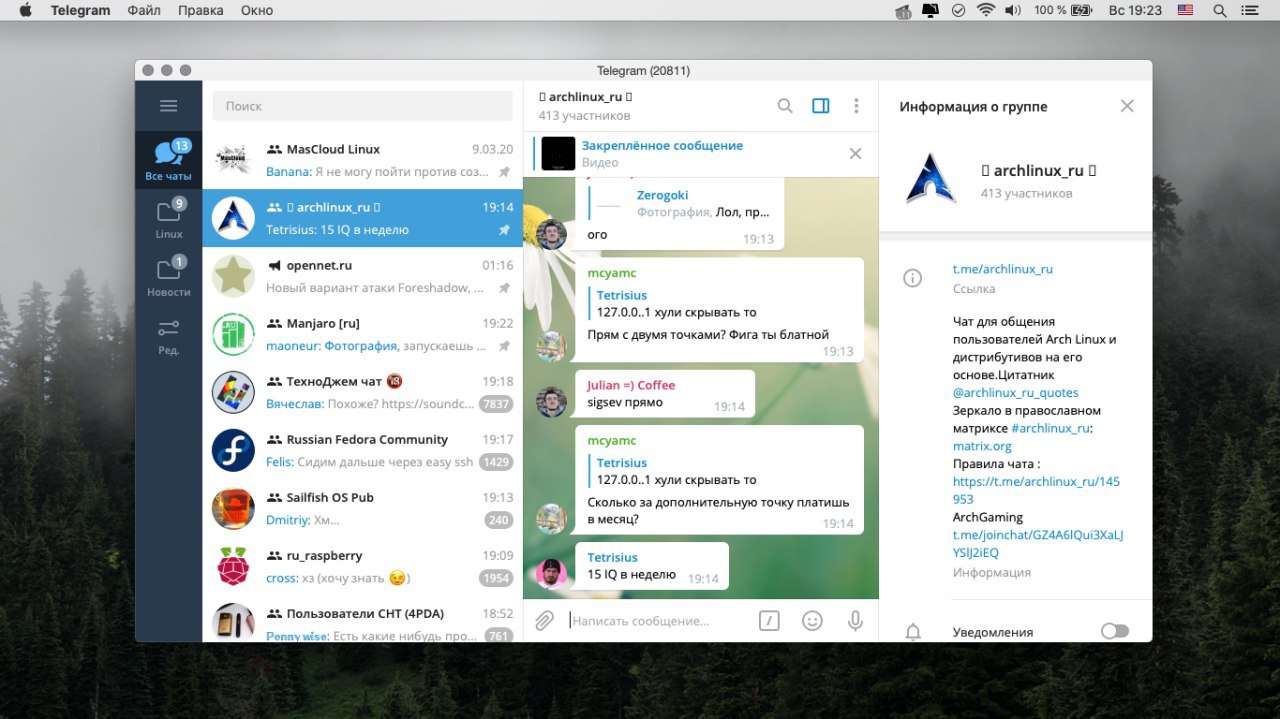The width and height of the screenshot is (1280, 719).
Task: Open the ТехноДжем чат conversation
Action: pos(363,392)
